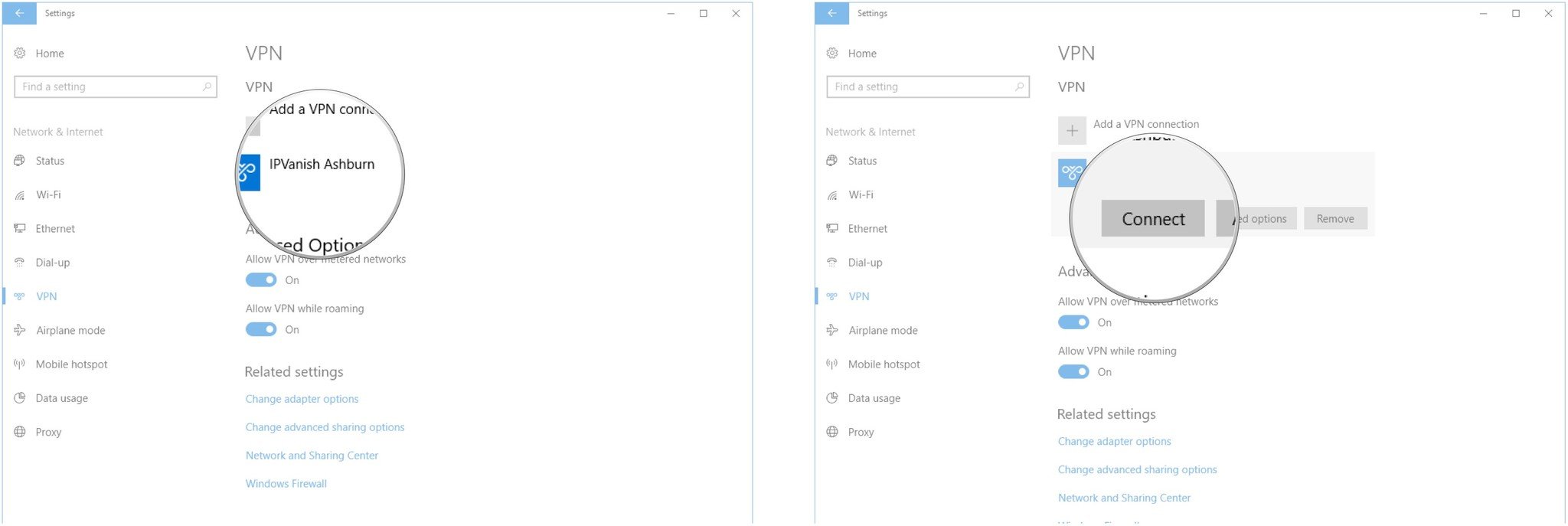Disable VPN over metered networks in left window
This screenshot has height=526, width=1568.
[261, 280]
